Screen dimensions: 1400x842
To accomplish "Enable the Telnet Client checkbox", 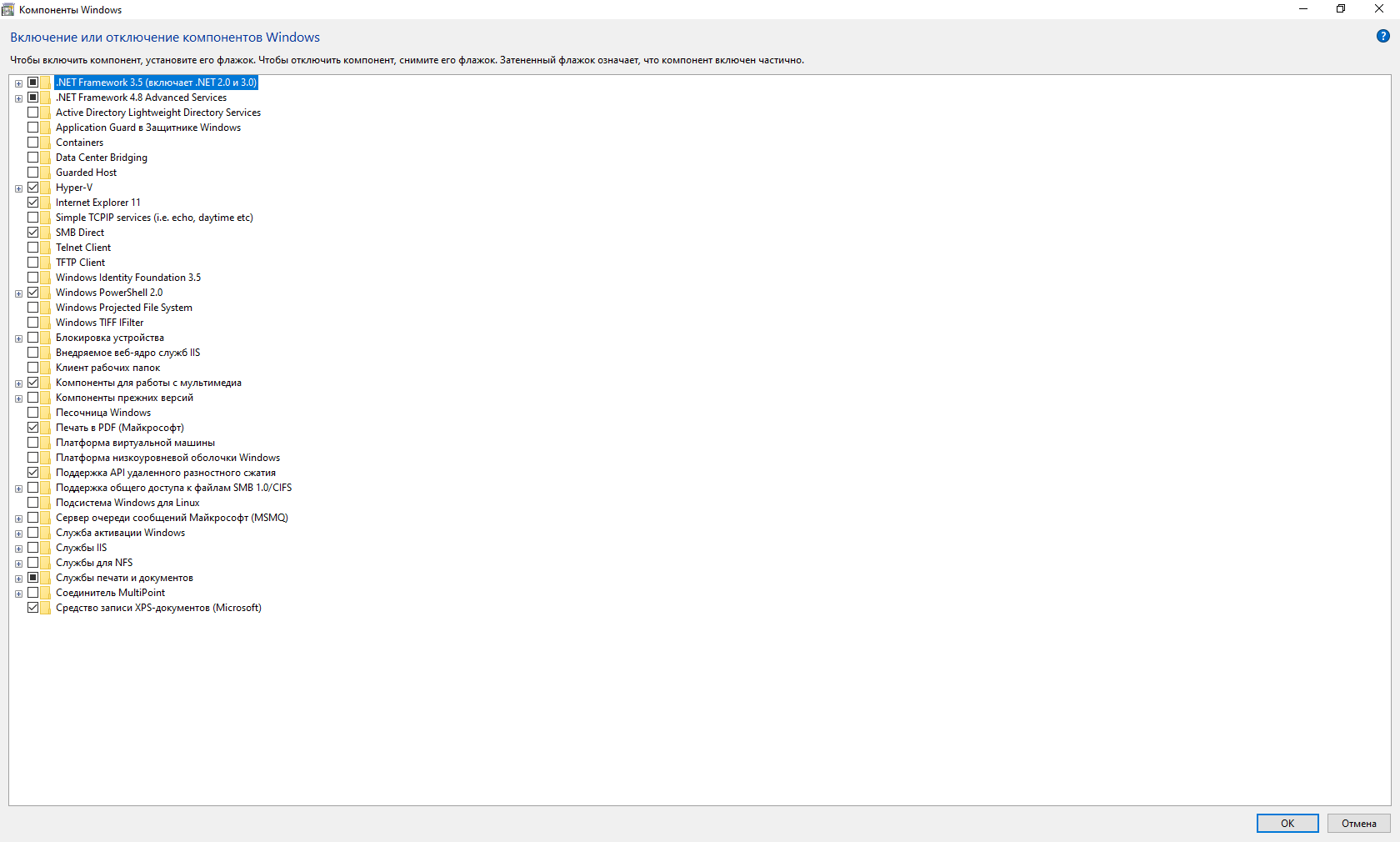I will click(x=33, y=248).
